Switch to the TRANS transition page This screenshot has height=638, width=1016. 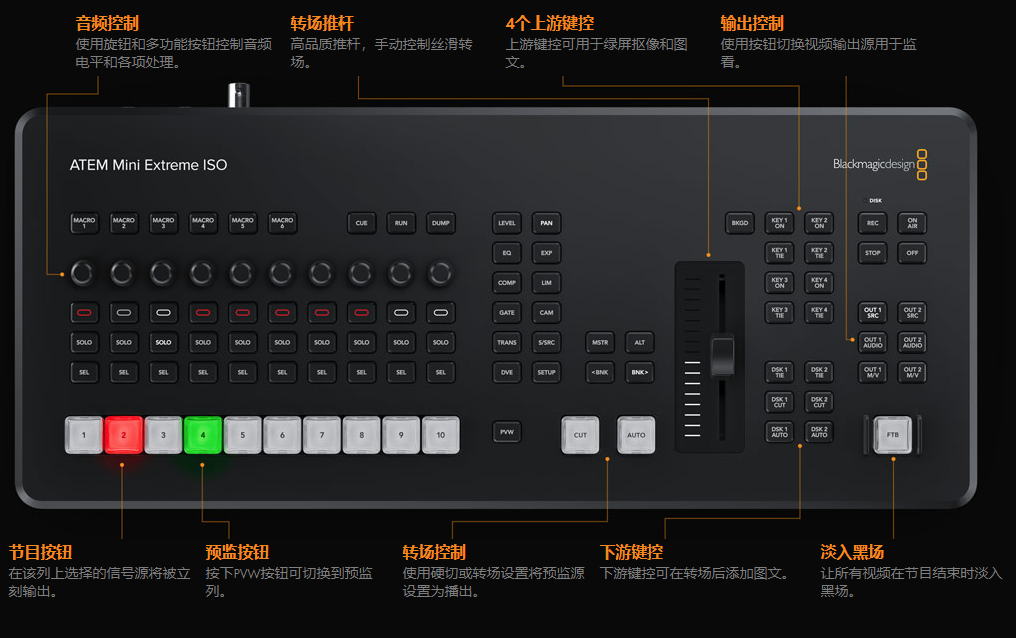(506, 342)
